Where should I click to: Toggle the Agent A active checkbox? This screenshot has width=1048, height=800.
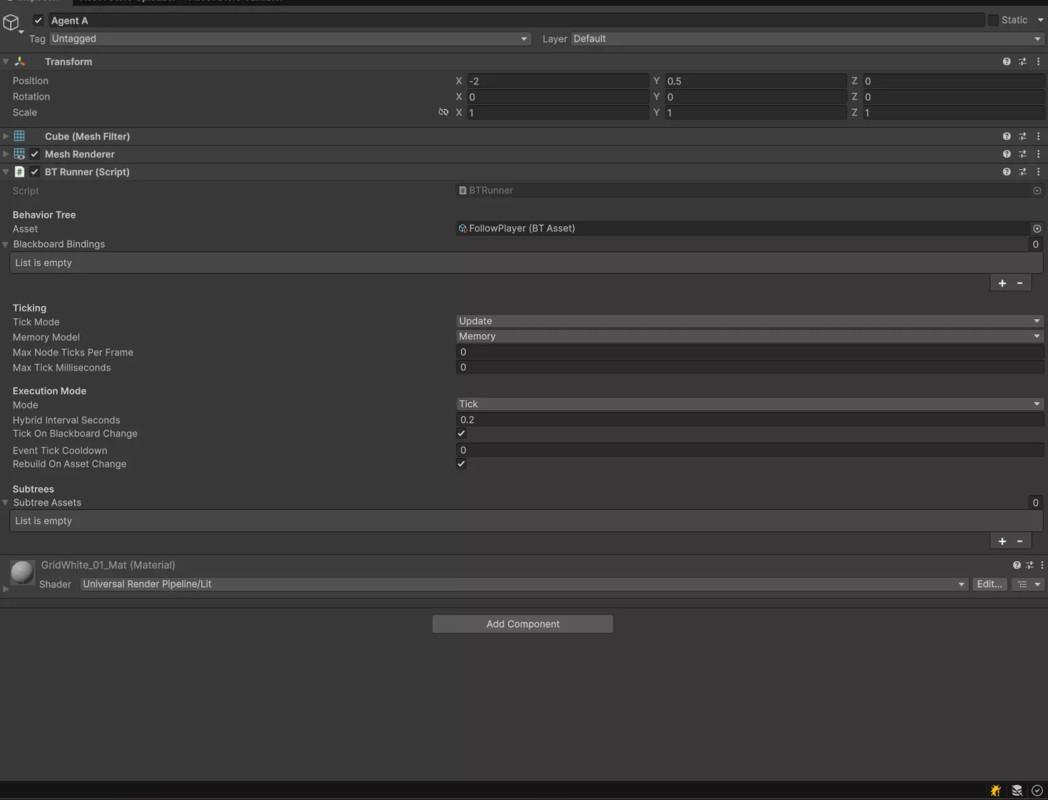tap(38, 21)
